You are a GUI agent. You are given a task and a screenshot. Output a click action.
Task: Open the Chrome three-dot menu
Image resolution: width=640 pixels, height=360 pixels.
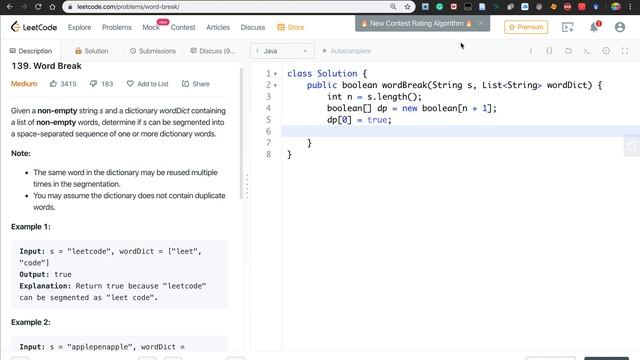point(631,7)
